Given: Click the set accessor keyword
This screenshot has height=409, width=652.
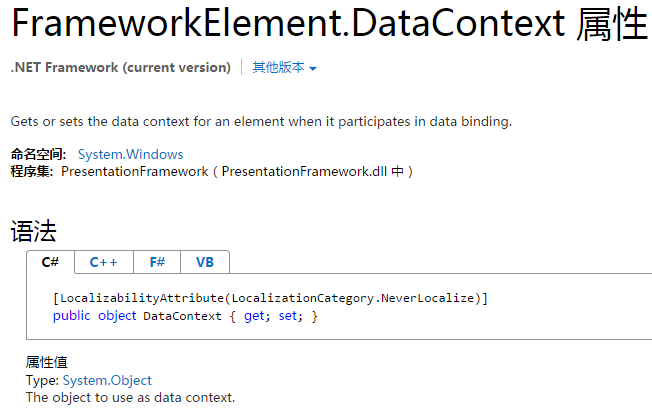Looking at the screenshot, I should pos(288,316).
